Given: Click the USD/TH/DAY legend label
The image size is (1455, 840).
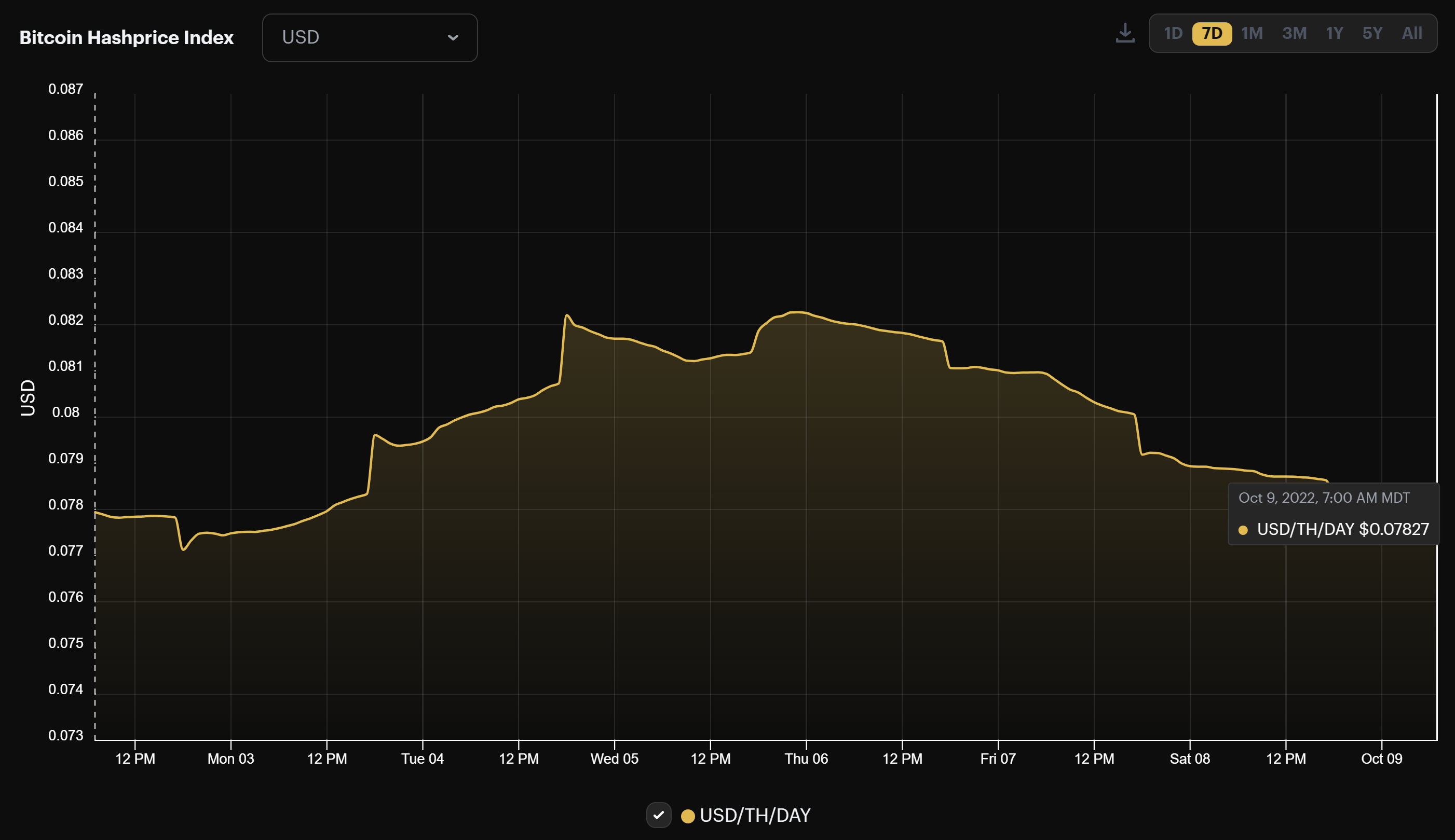Looking at the screenshot, I should click(x=755, y=816).
